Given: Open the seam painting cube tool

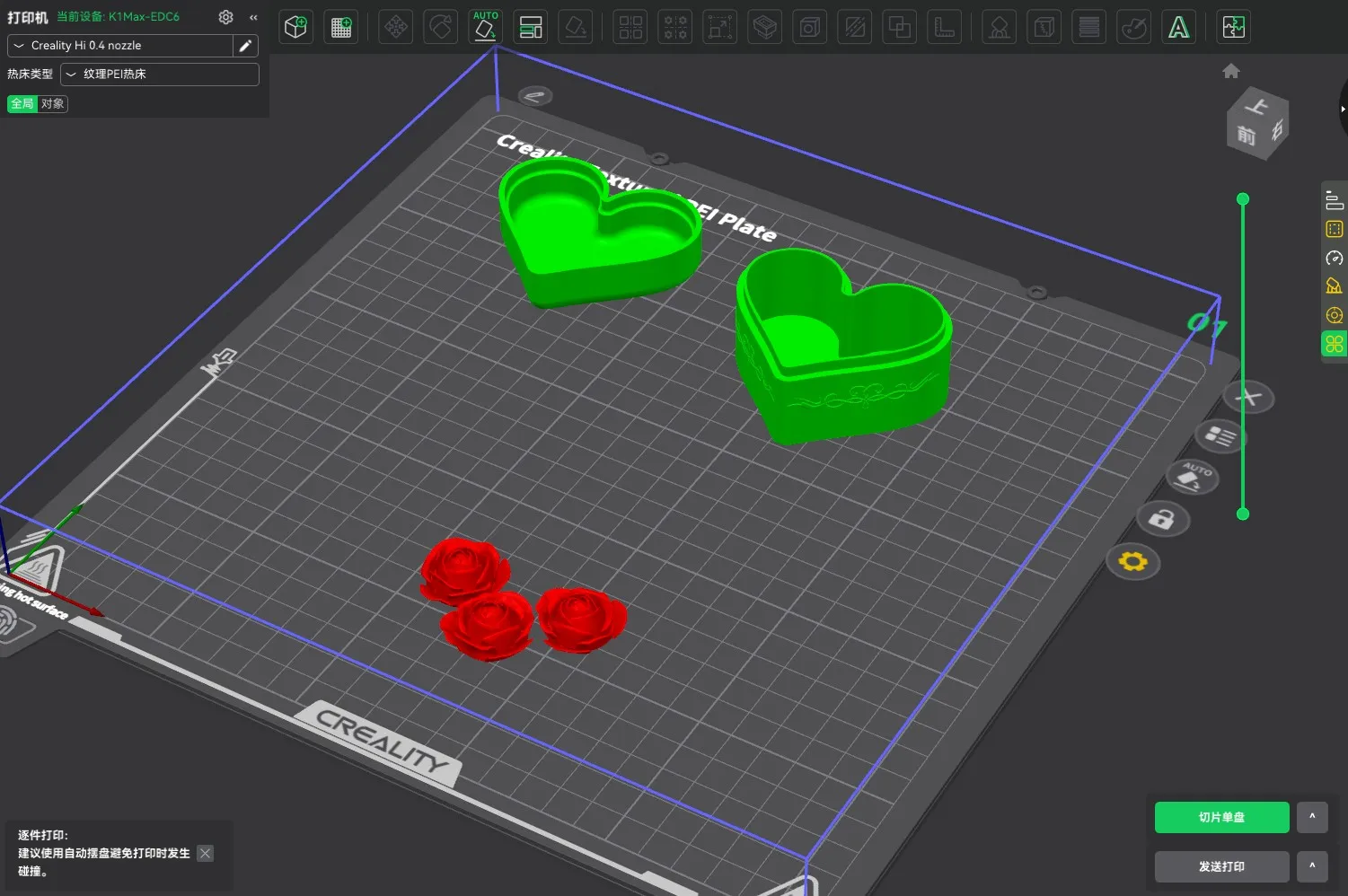Looking at the screenshot, I should coord(1044,27).
